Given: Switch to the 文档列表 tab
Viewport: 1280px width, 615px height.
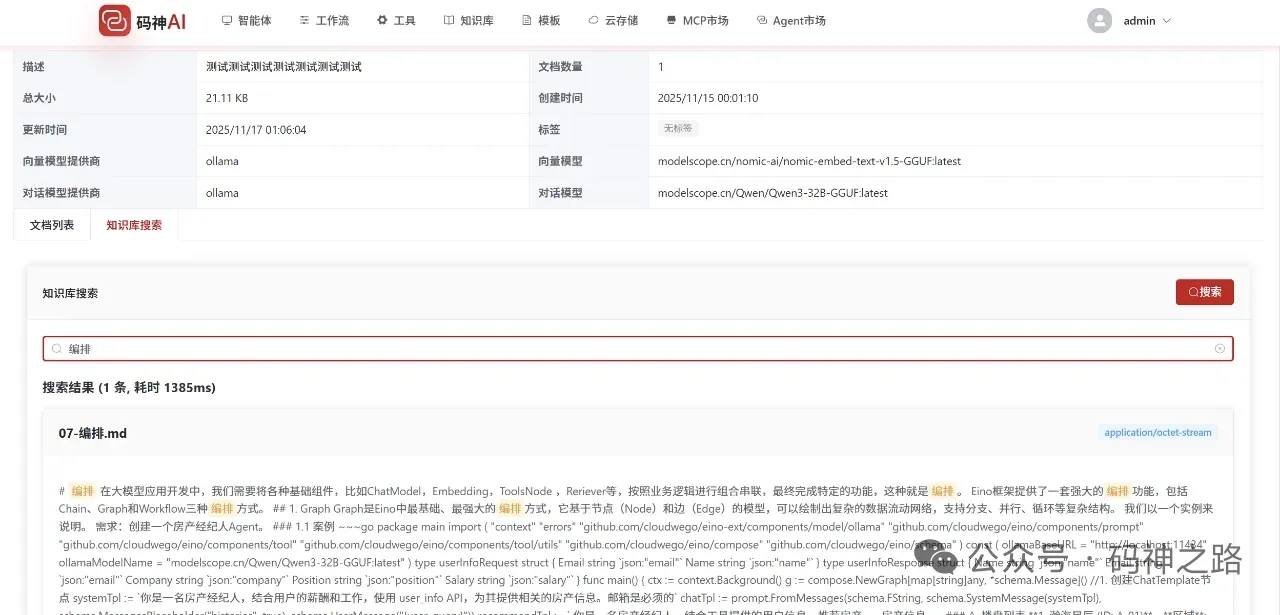Looking at the screenshot, I should click(51, 224).
